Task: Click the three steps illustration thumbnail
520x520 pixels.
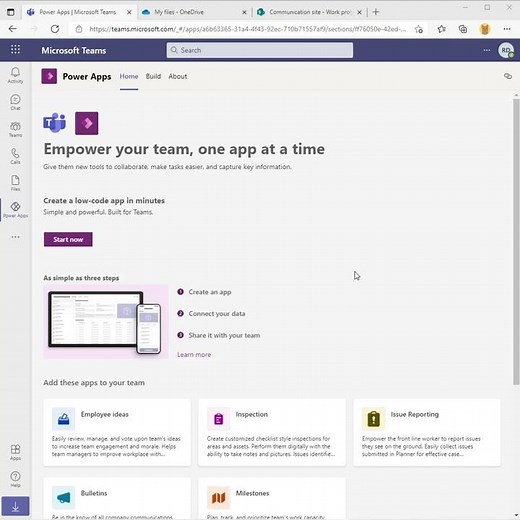Action: [x=106, y=322]
